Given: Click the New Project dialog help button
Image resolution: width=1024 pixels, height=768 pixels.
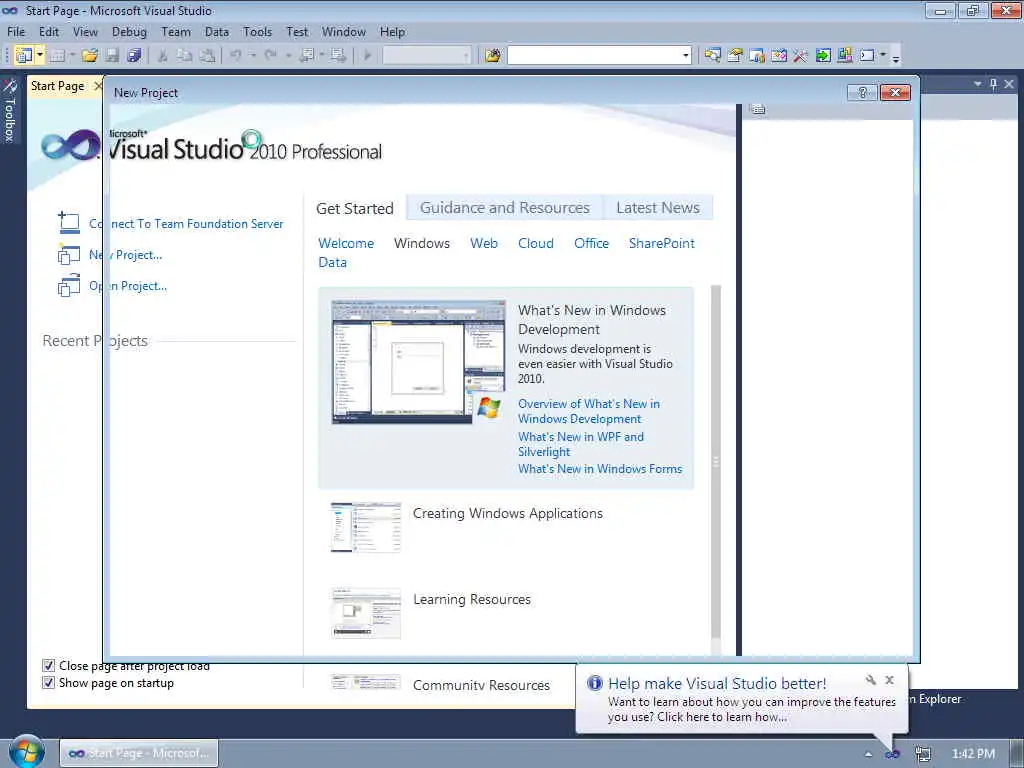Looking at the screenshot, I should click(862, 92).
